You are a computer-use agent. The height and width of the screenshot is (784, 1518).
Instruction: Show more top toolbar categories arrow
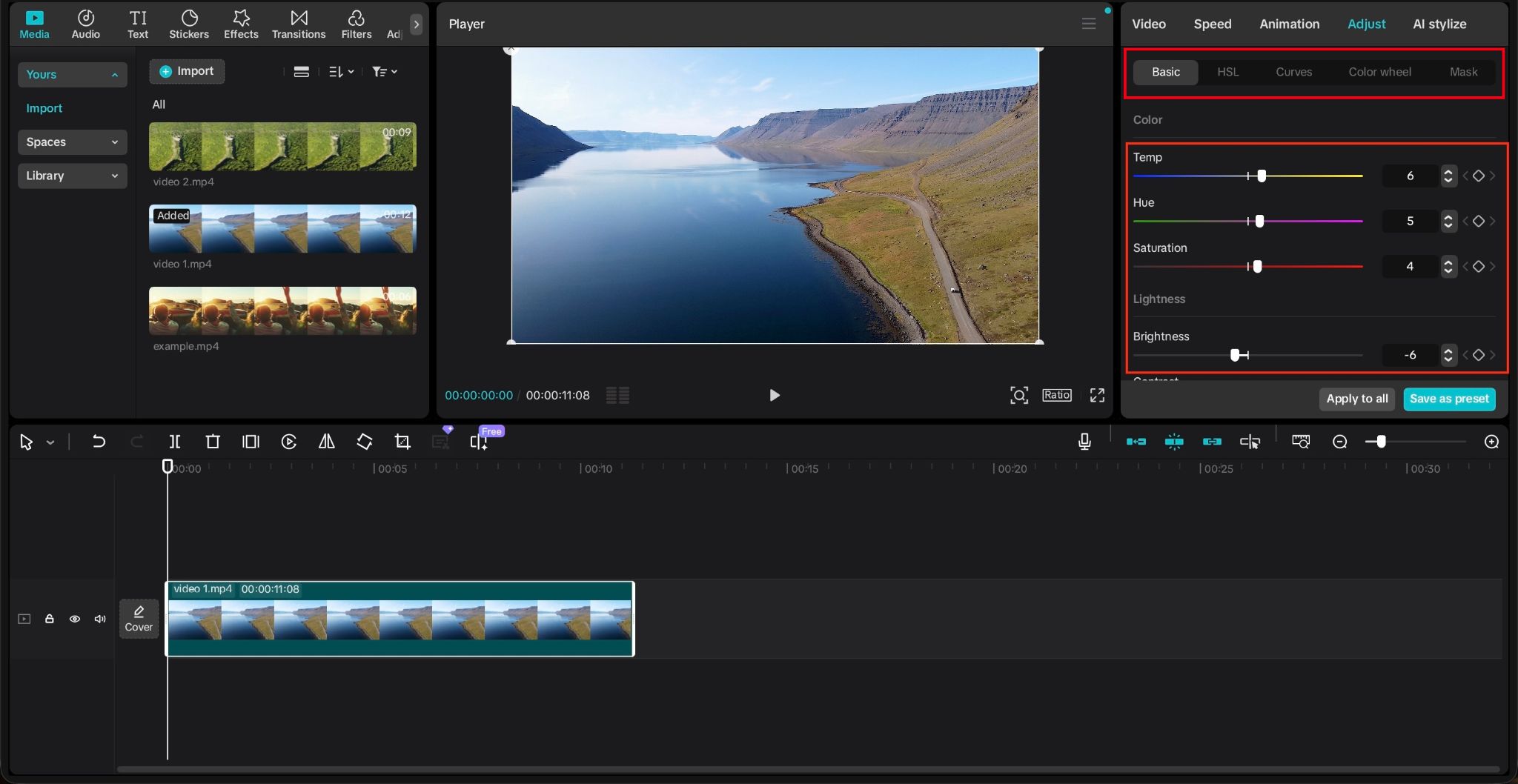tap(417, 24)
